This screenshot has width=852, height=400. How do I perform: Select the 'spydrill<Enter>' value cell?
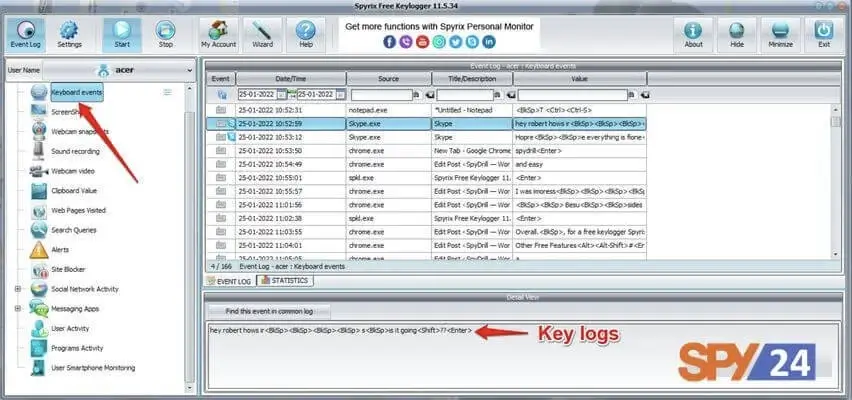(x=580, y=151)
